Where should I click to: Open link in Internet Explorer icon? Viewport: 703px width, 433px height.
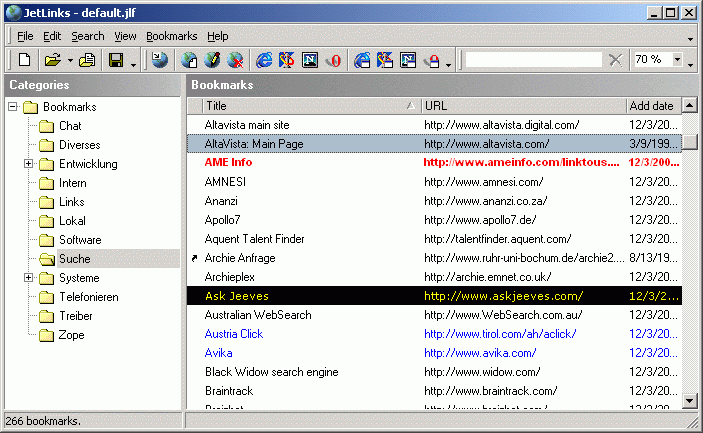[264, 60]
